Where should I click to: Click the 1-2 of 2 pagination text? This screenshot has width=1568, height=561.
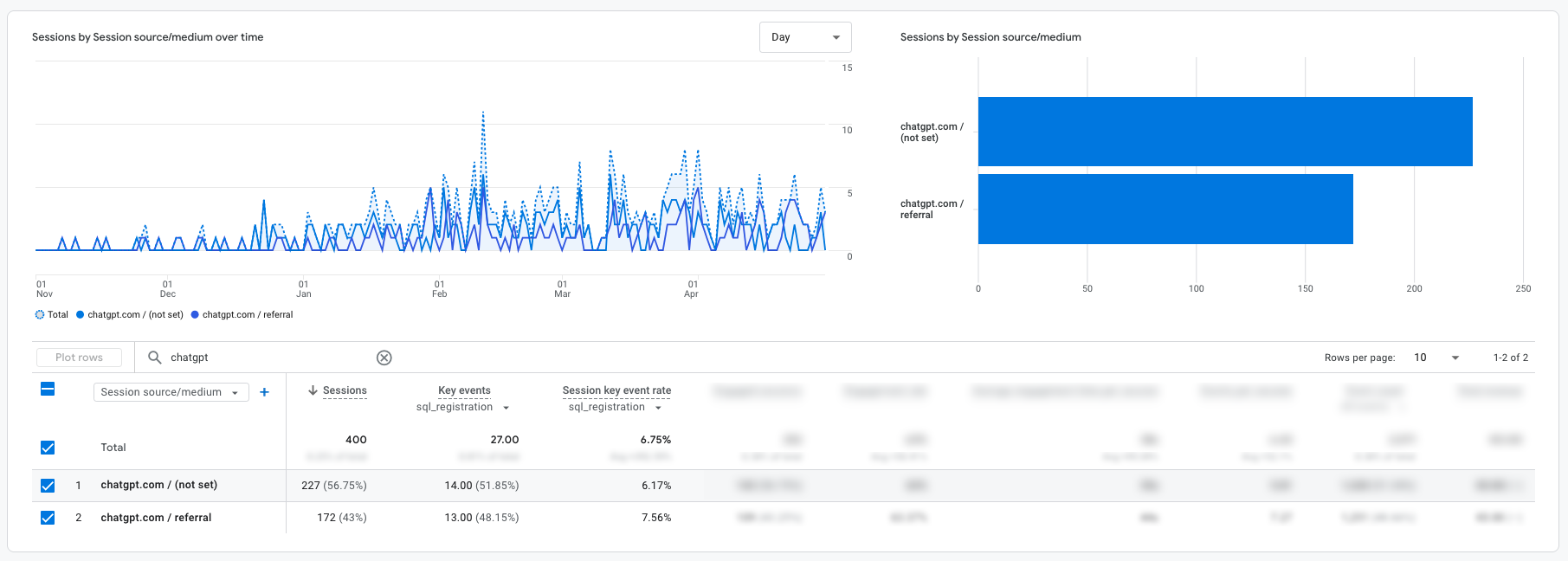pyautogui.click(x=1511, y=358)
